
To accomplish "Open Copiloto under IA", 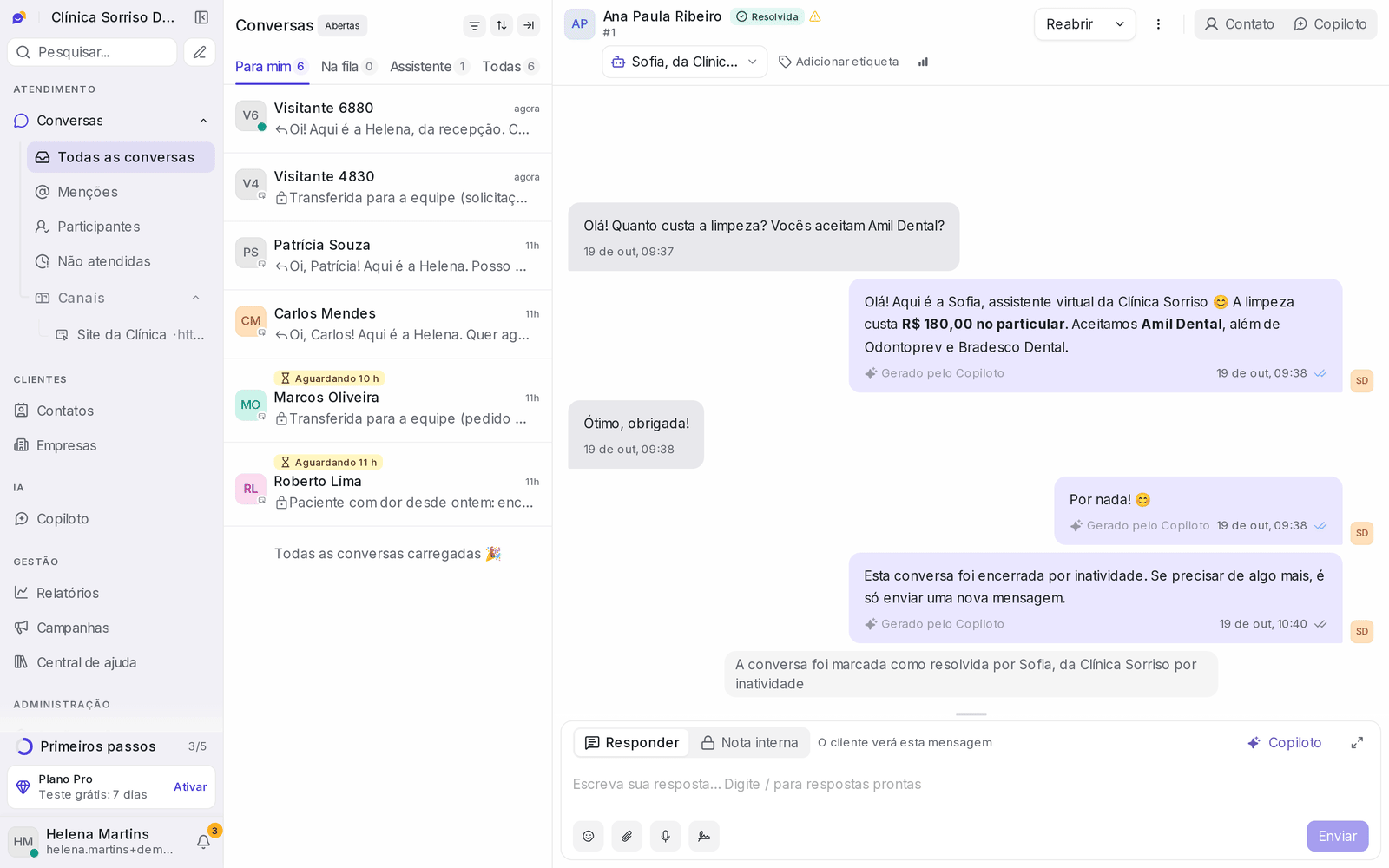I will click(x=111, y=519).
